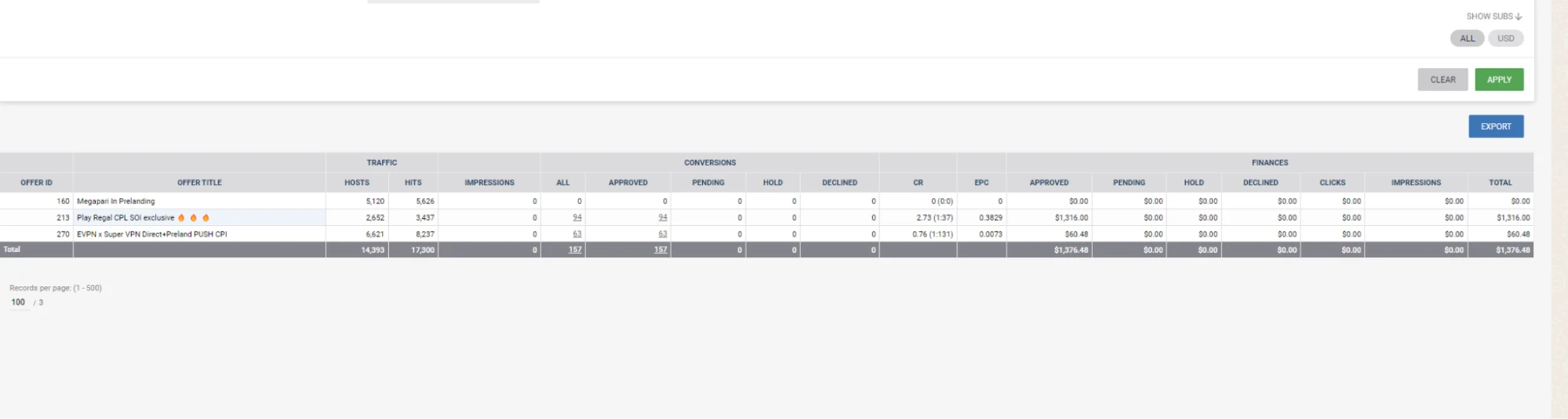Viewport: 1568px width, 419px height.
Task: Select EVPN x Super VPN offer title
Action: pos(152,234)
